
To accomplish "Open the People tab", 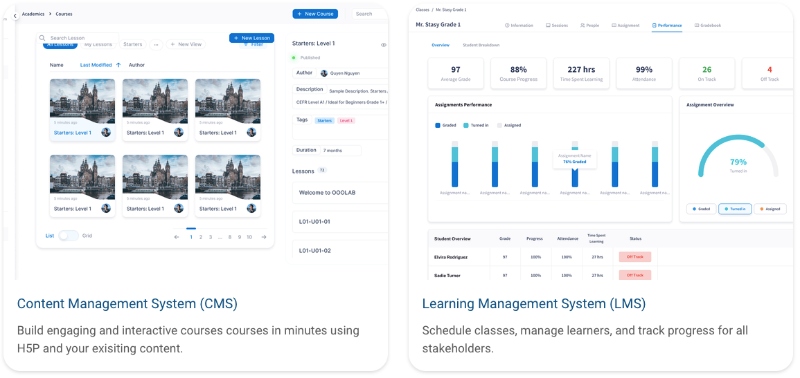I will [x=590, y=25].
